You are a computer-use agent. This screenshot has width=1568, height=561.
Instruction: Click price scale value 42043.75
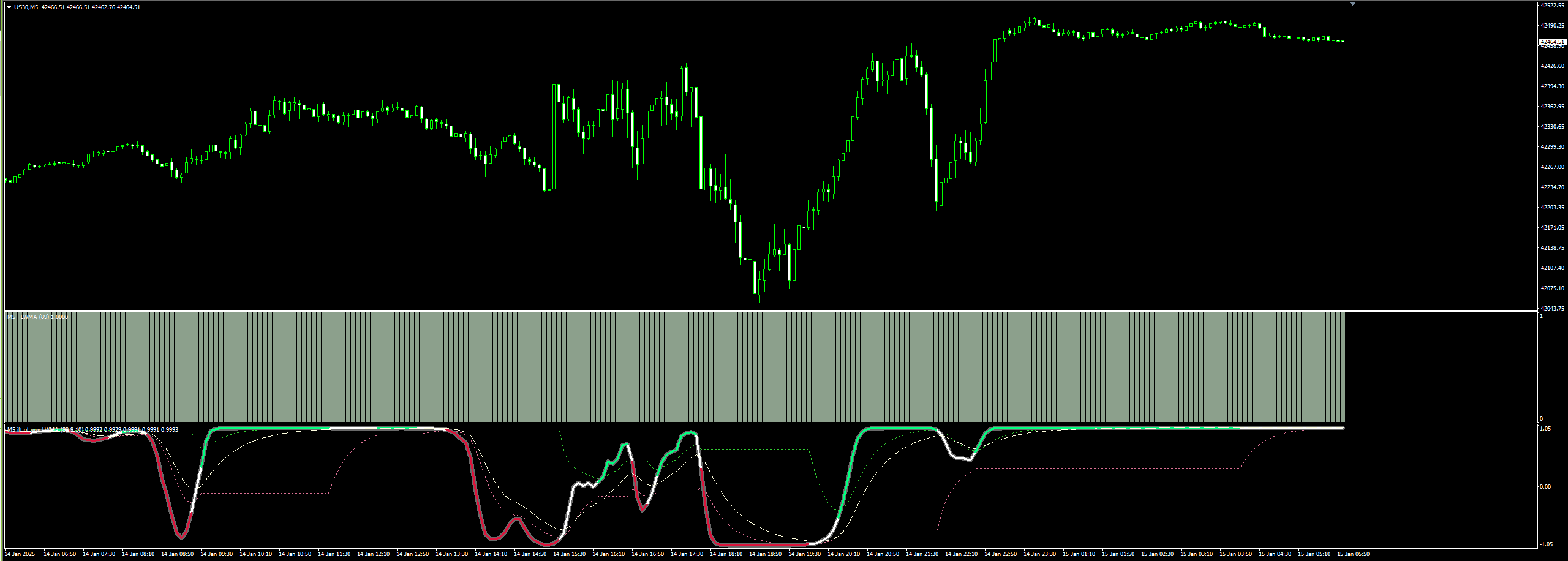click(1553, 309)
